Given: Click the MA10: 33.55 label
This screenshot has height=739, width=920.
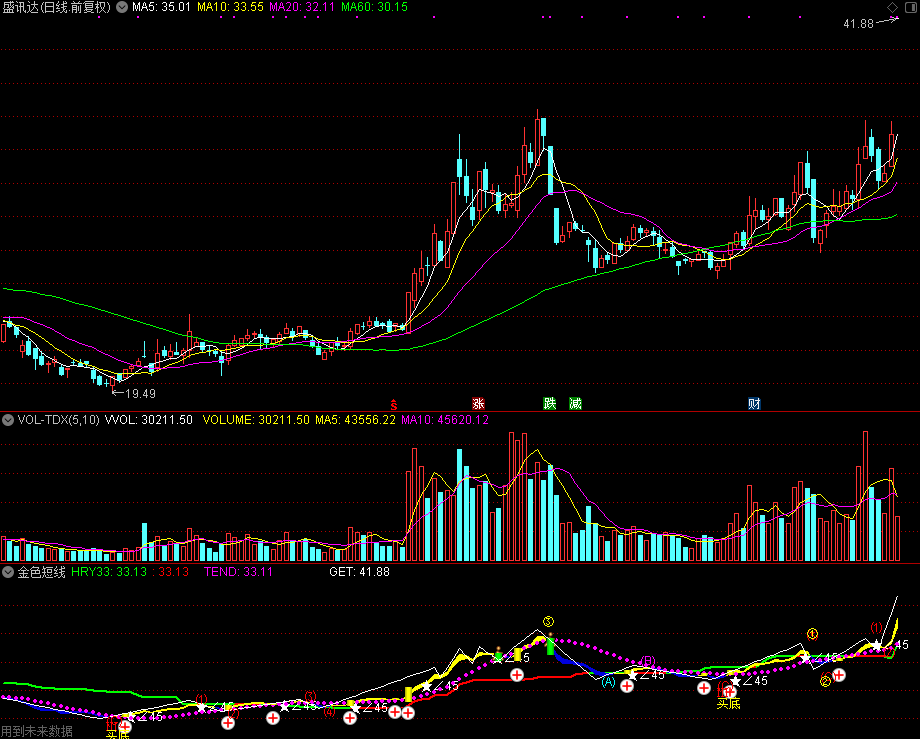Looking at the screenshot, I should (x=230, y=7).
